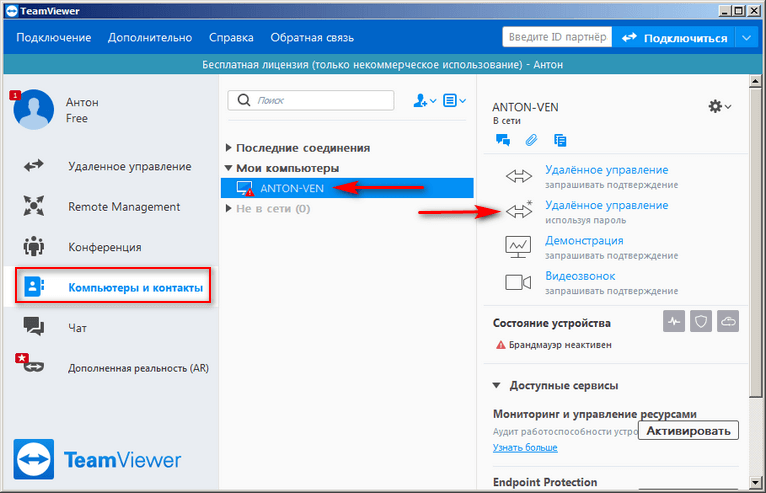This screenshot has width=766, height=493.
Task: Open the gear settings dropdown for ANTON-VEN
Action: (719, 107)
